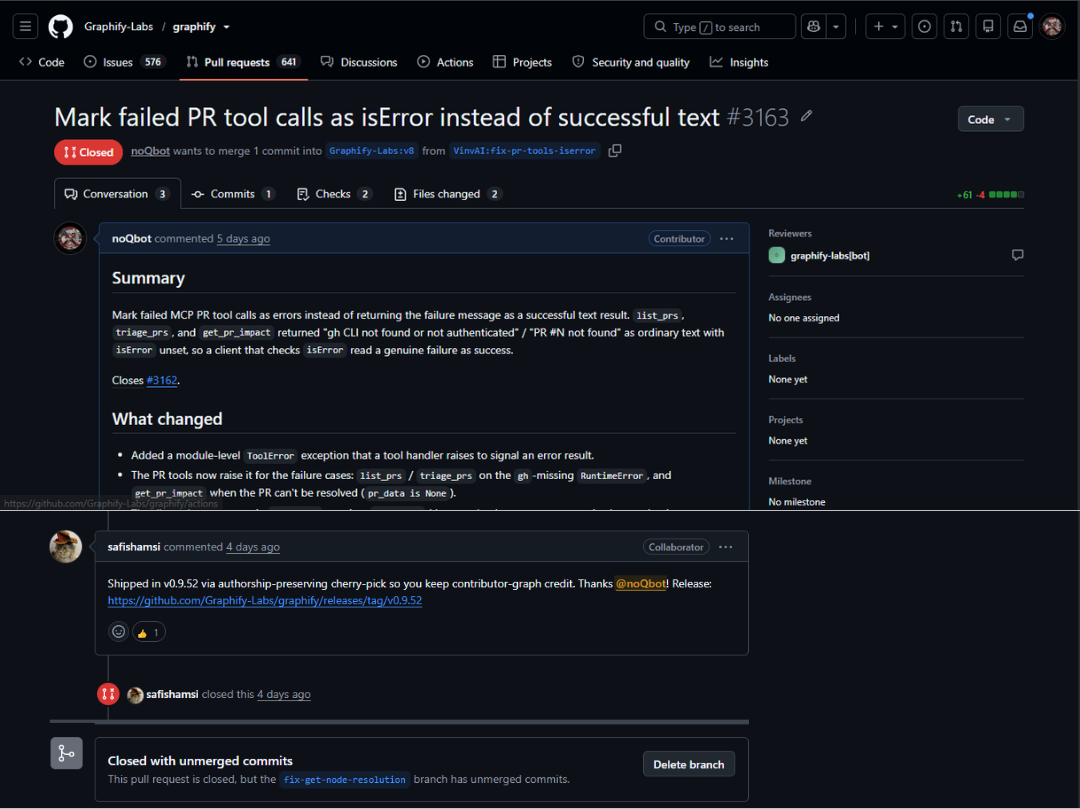1080x809 pixels.
Task: Open the Actions tab
Action: coord(445,62)
